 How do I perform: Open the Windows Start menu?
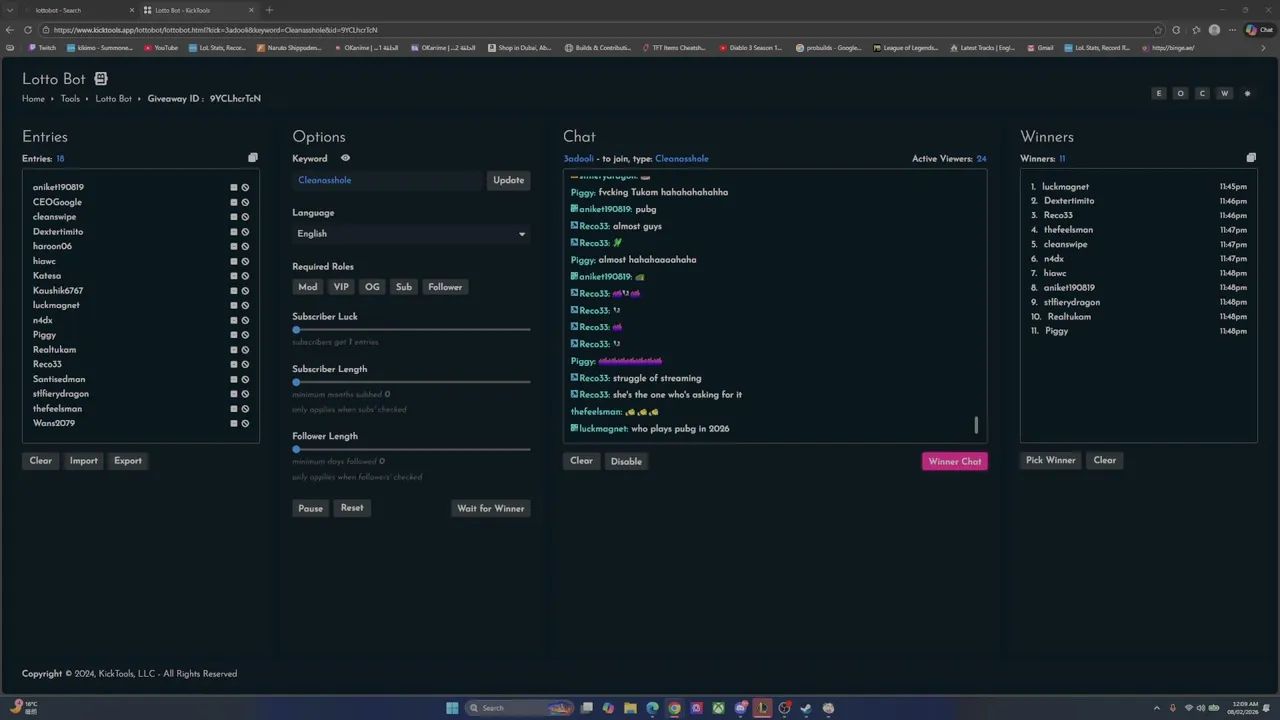[452, 708]
